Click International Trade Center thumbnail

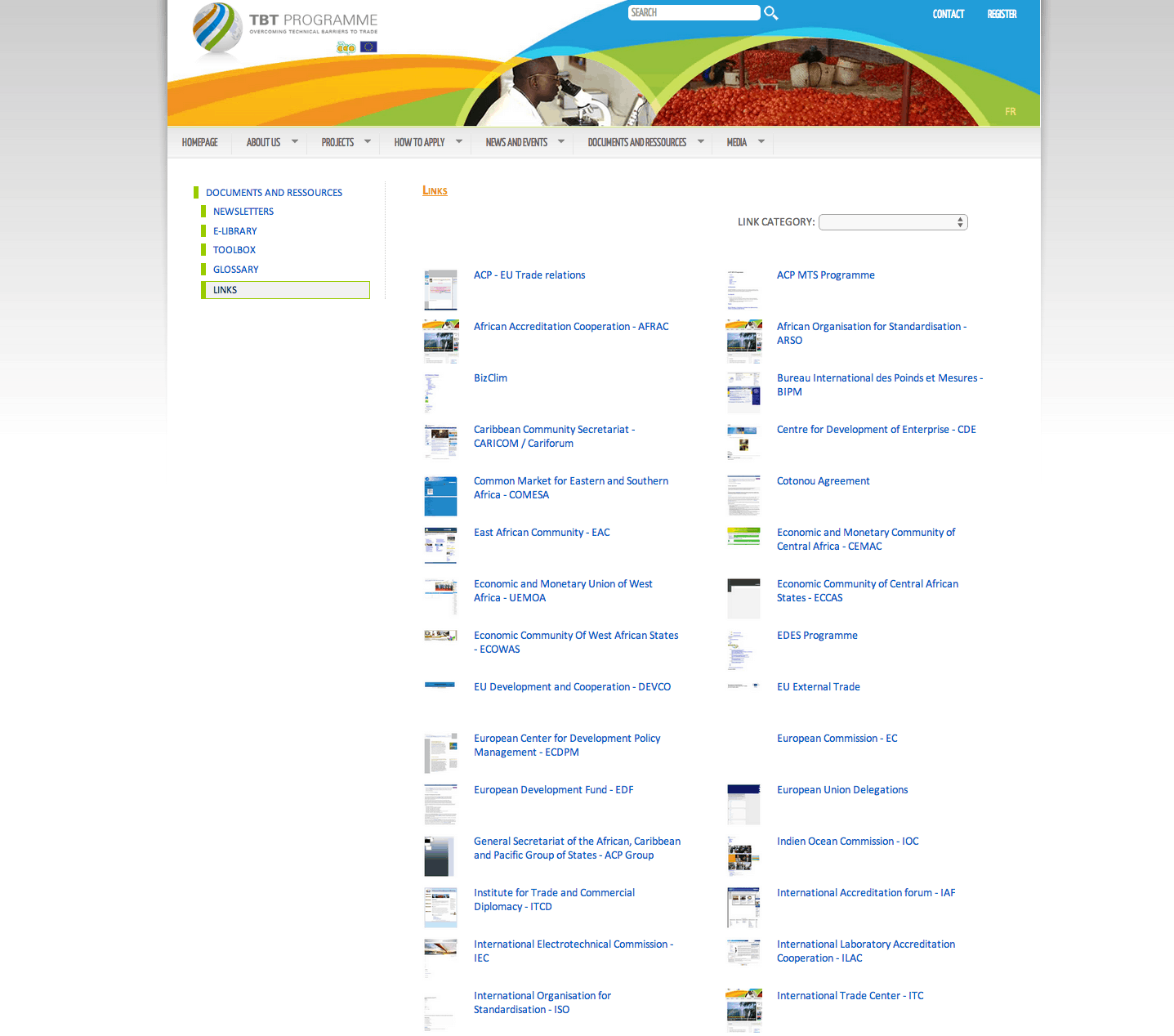pyautogui.click(x=743, y=1011)
